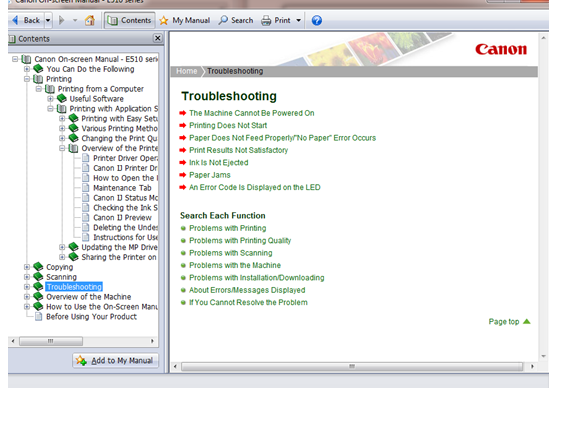The width and height of the screenshot is (577, 423).
Task: Open Canon IJ Status Monitor entry
Action: (x=125, y=198)
